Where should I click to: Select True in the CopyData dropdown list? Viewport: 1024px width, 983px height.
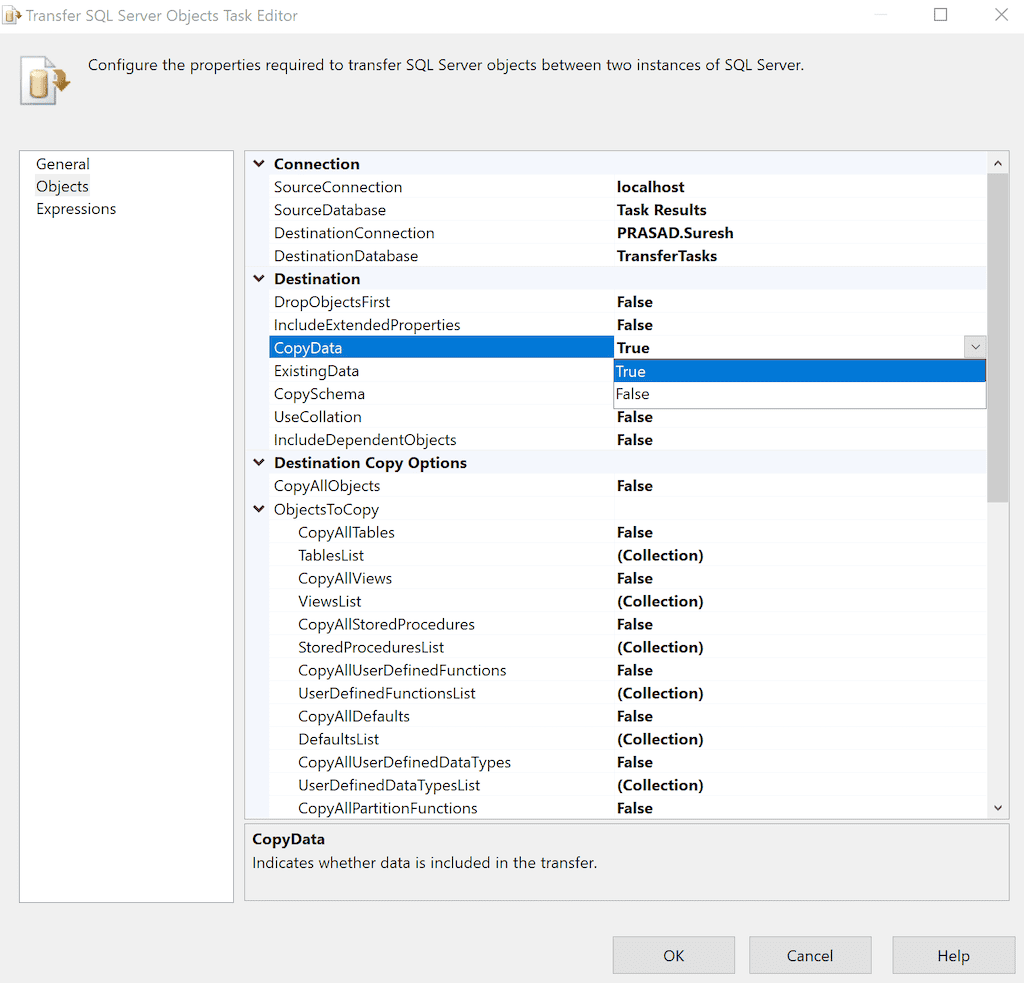pos(799,371)
